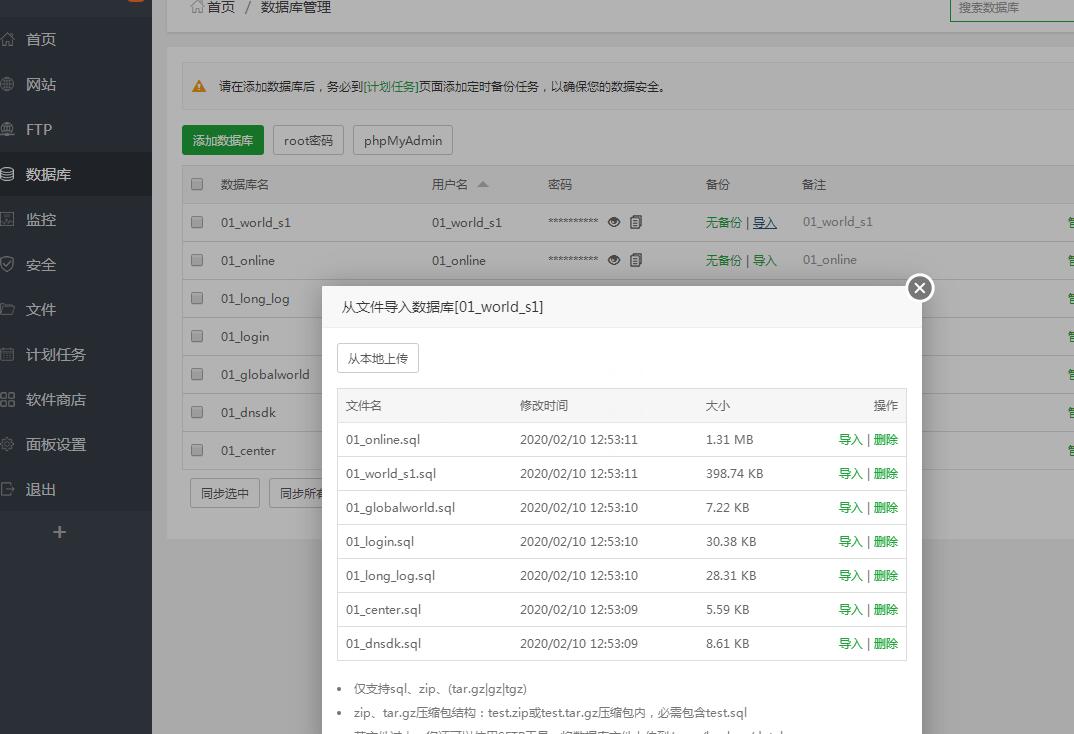
Task: Show the 01_online password with eye icon
Action: pyautogui.click(x=614, y=260)
